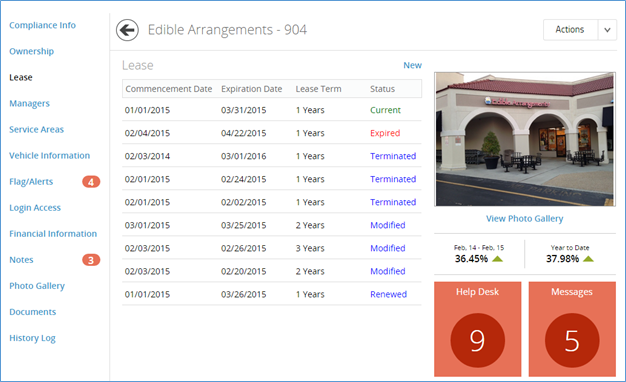Open Financial Information section
626x382 pixels.
pos(53,234)
